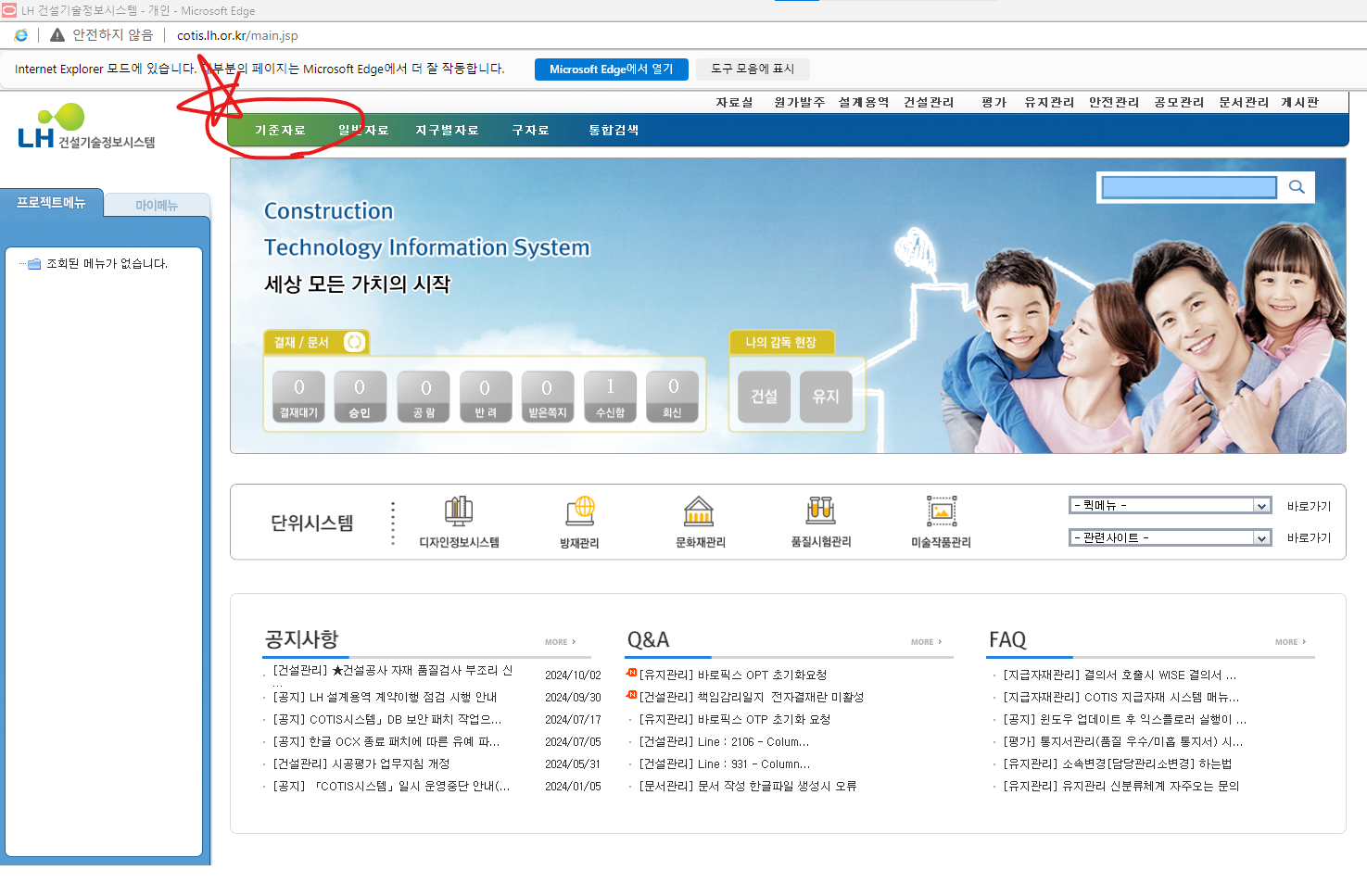Click the 건설 supervision button
Screen dimensions: 1367x896
coord(764,396)
